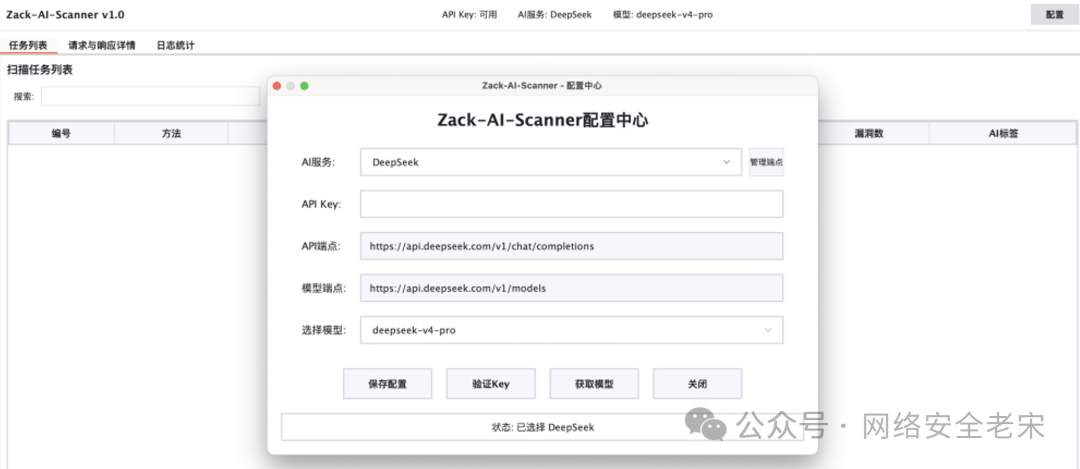Click the 搜索 input field in task list
The height and width of the screenshot is (469, 1080).
point(150,96)
